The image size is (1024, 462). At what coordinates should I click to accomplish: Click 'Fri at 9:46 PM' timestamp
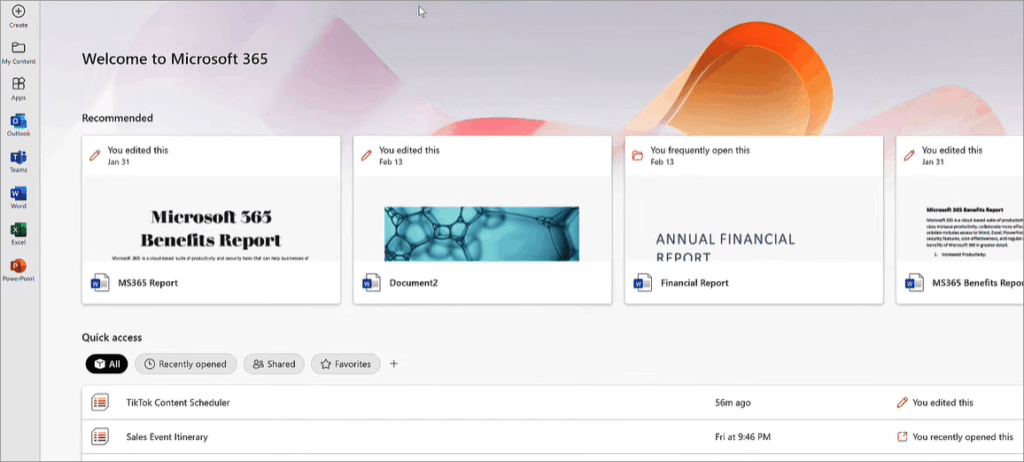(x=743, y=437)
